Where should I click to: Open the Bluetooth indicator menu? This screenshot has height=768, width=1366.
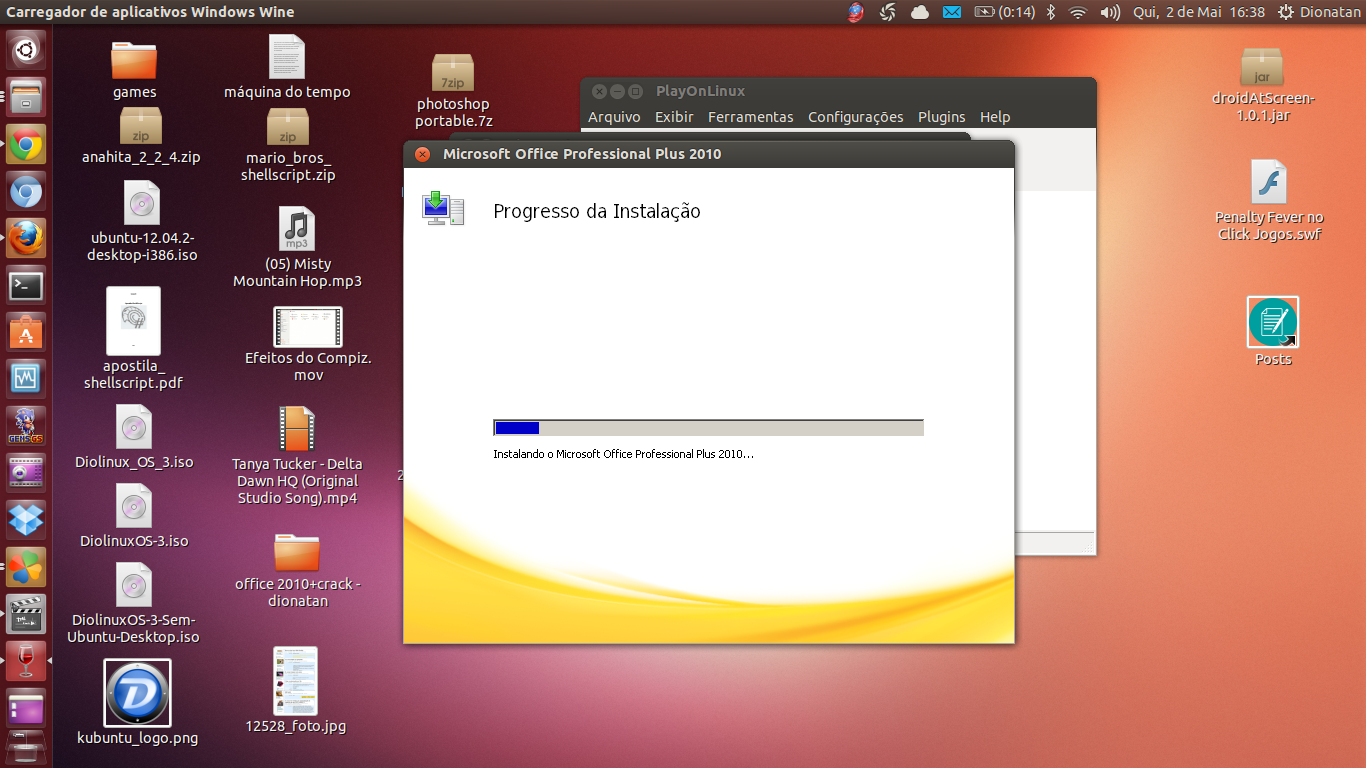click(1051, 12)
